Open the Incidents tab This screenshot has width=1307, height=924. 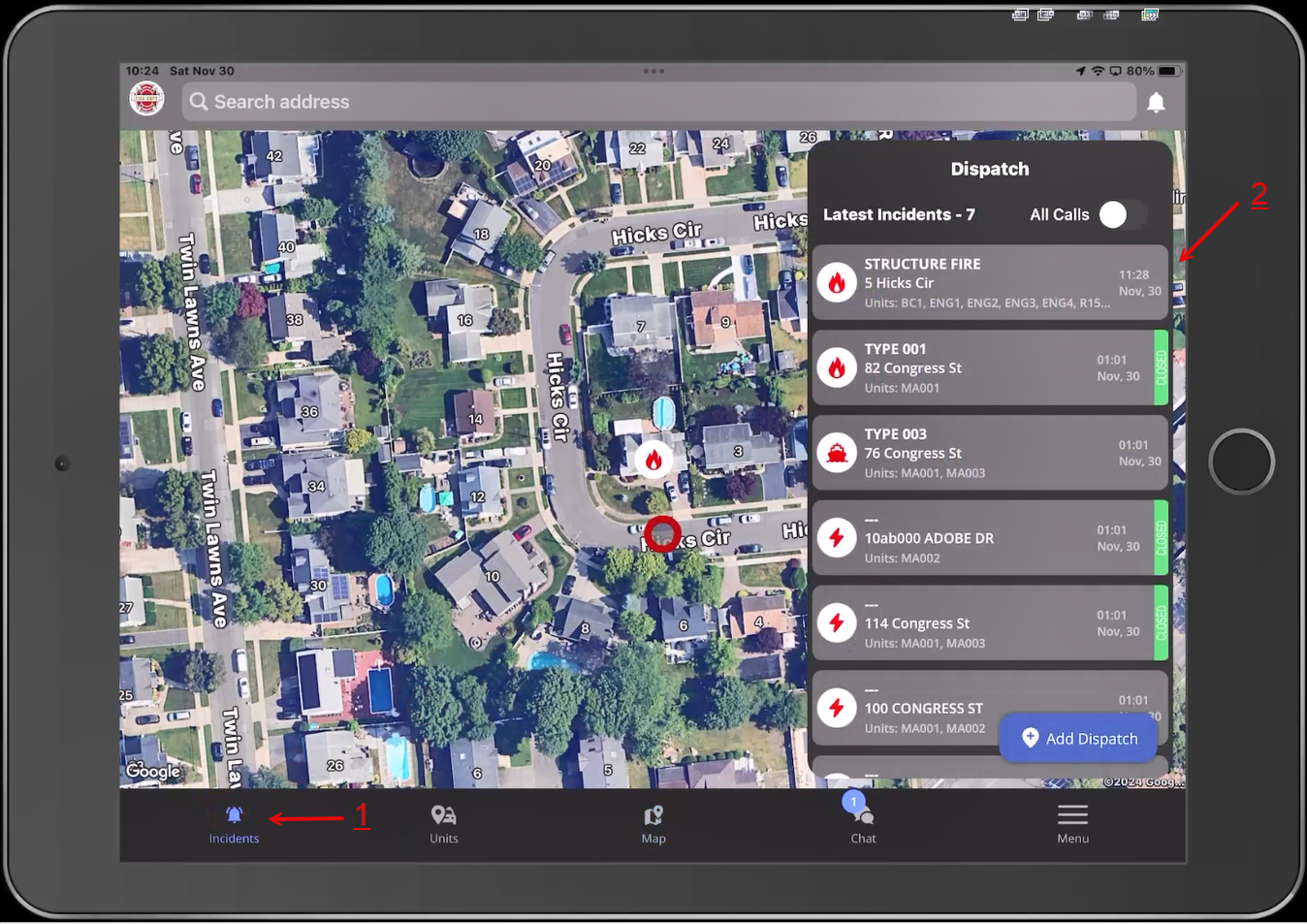pos(234,824)
